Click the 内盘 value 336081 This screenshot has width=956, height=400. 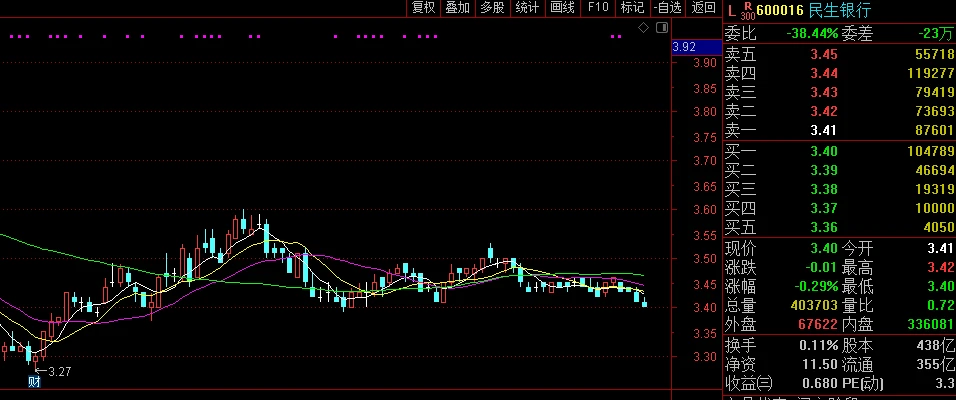(930, 324)
